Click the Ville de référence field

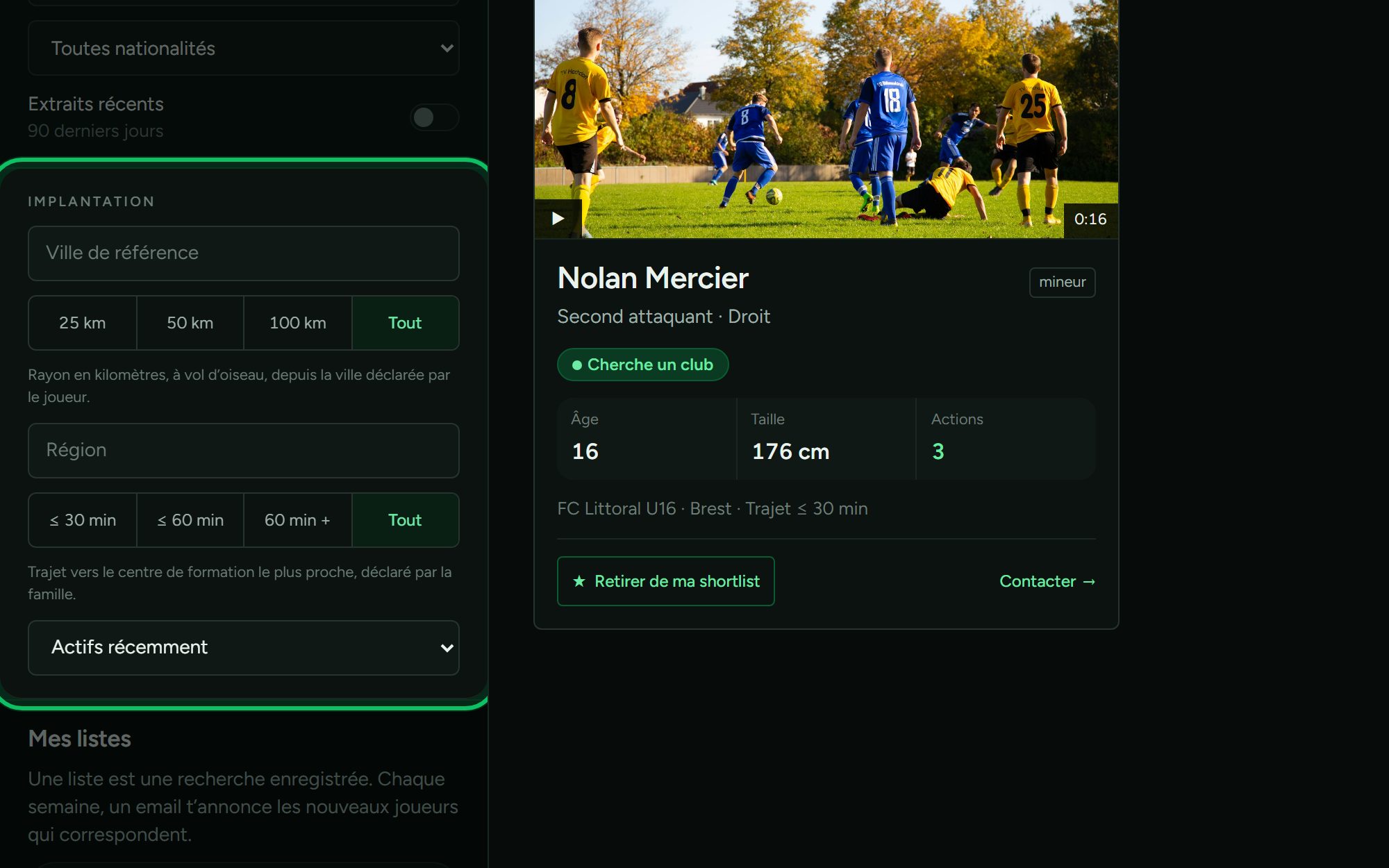click(244, 253)
